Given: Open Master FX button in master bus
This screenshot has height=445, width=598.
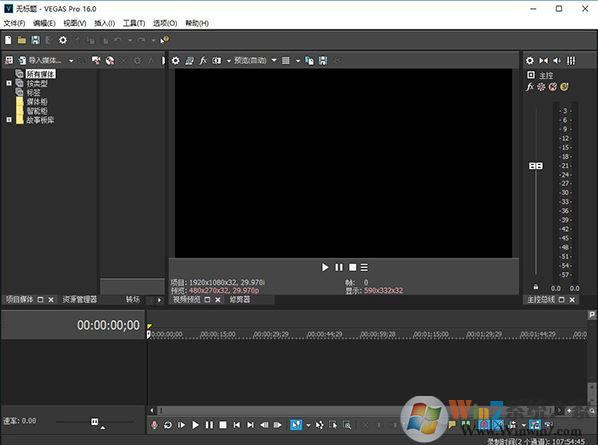Looking at the screenshot, I should 530,87.
